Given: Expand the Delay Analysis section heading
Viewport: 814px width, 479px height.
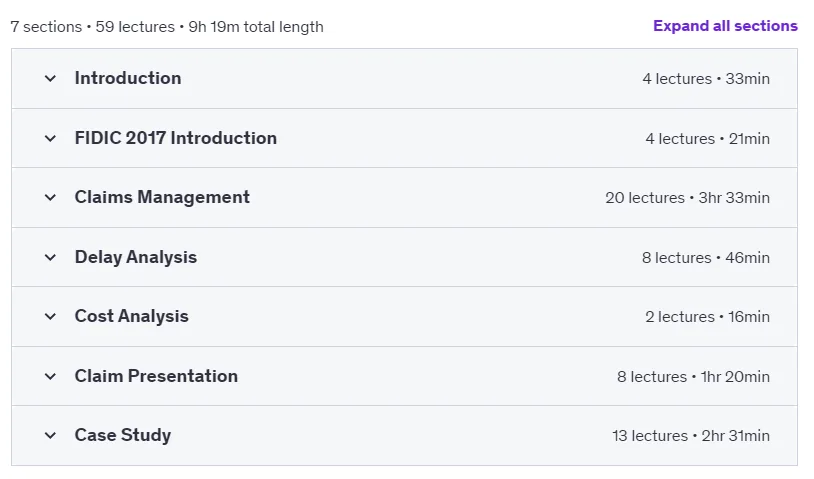Looking at the screenshot, I should click(x=135, y=257).
